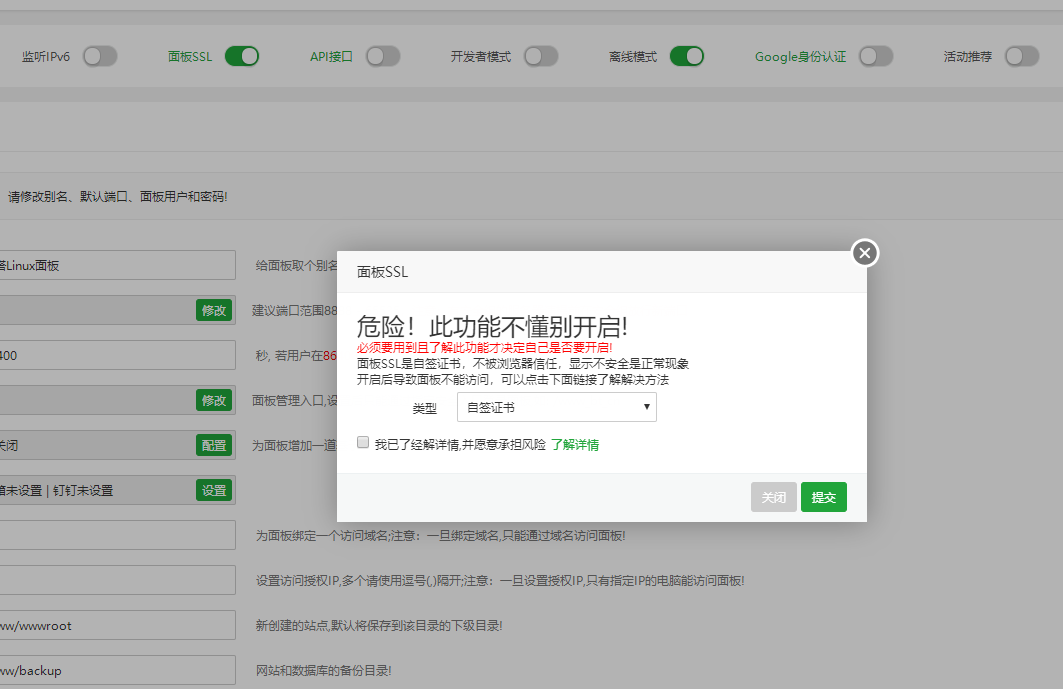Screen dimensions: 1063x689
Task: Click text 网站和数据库的备份目录!
Action: 323,671
